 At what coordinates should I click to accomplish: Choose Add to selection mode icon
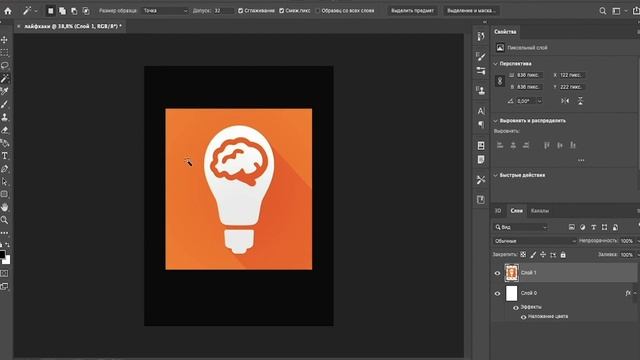pyautogui.click(x=62, y=11)
